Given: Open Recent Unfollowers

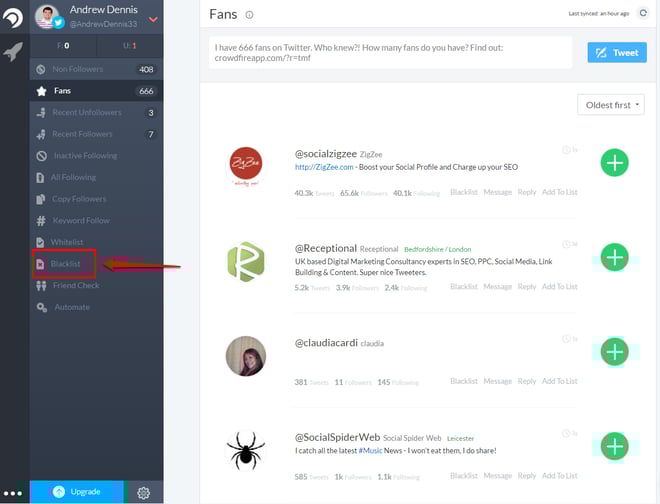Looking at the screenshot, I should tap(96, 112).
